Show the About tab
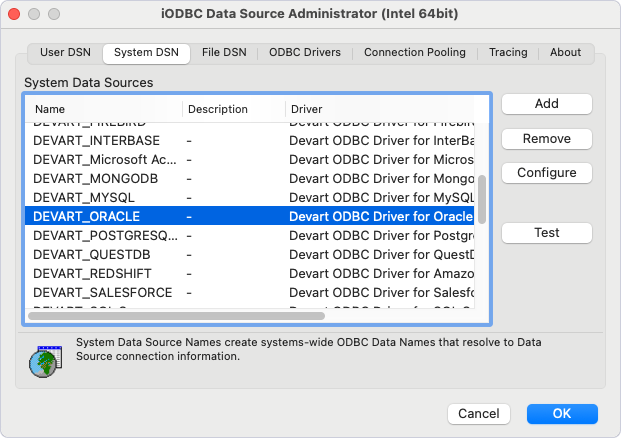Screen dimensions: 621x438 (x=565, y=53)
